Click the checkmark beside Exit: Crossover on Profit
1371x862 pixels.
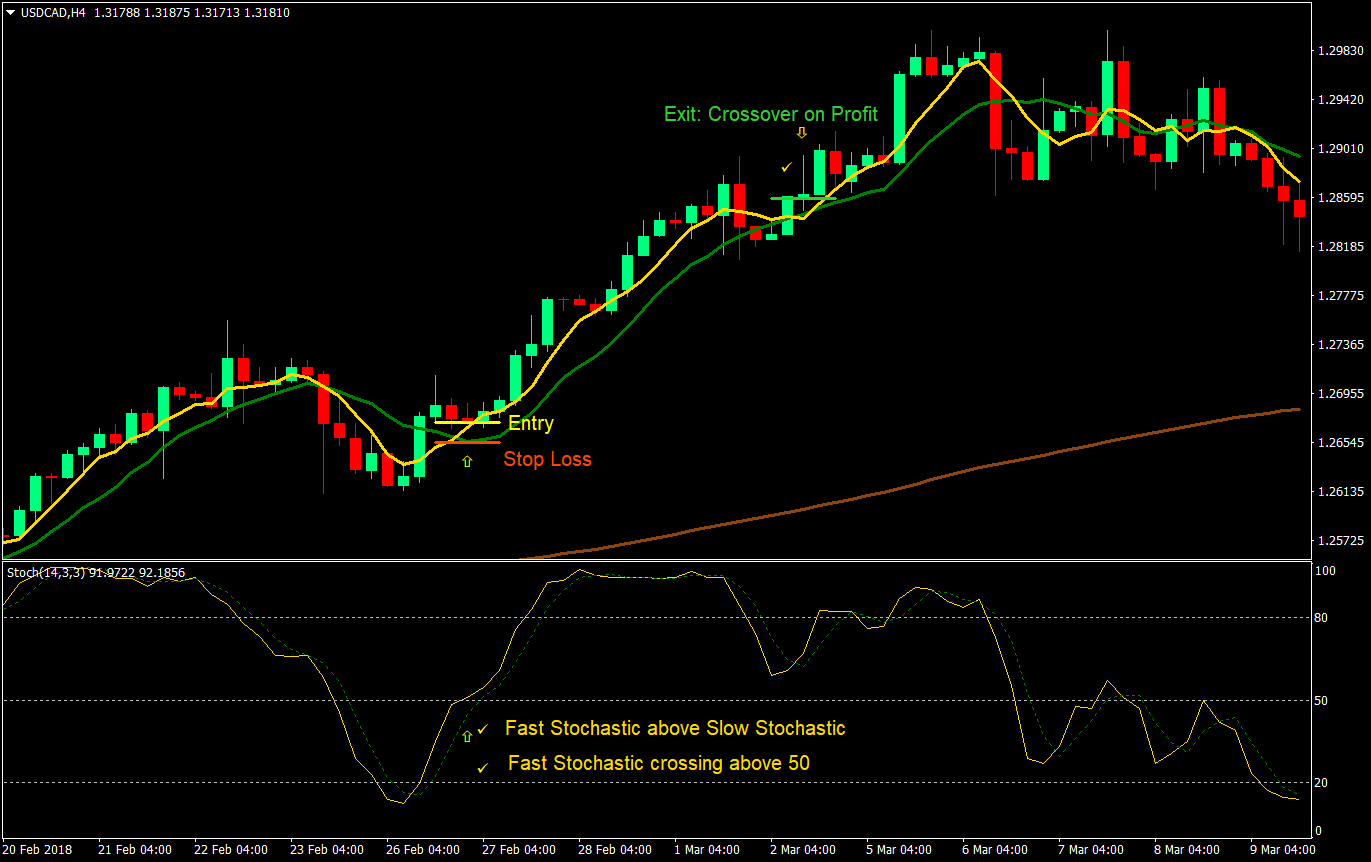coord(785,168)
